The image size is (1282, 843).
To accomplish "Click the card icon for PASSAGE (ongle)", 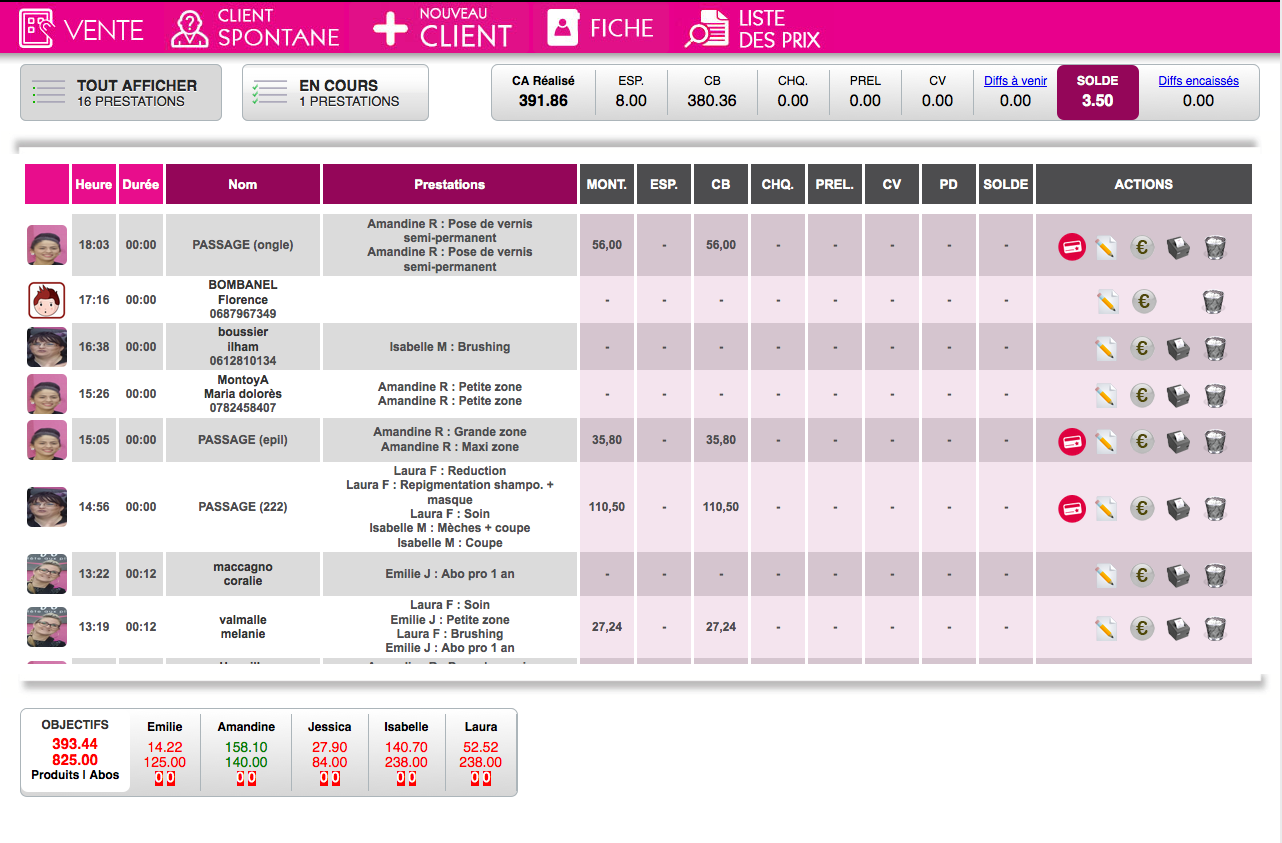I will (1072, 247).
